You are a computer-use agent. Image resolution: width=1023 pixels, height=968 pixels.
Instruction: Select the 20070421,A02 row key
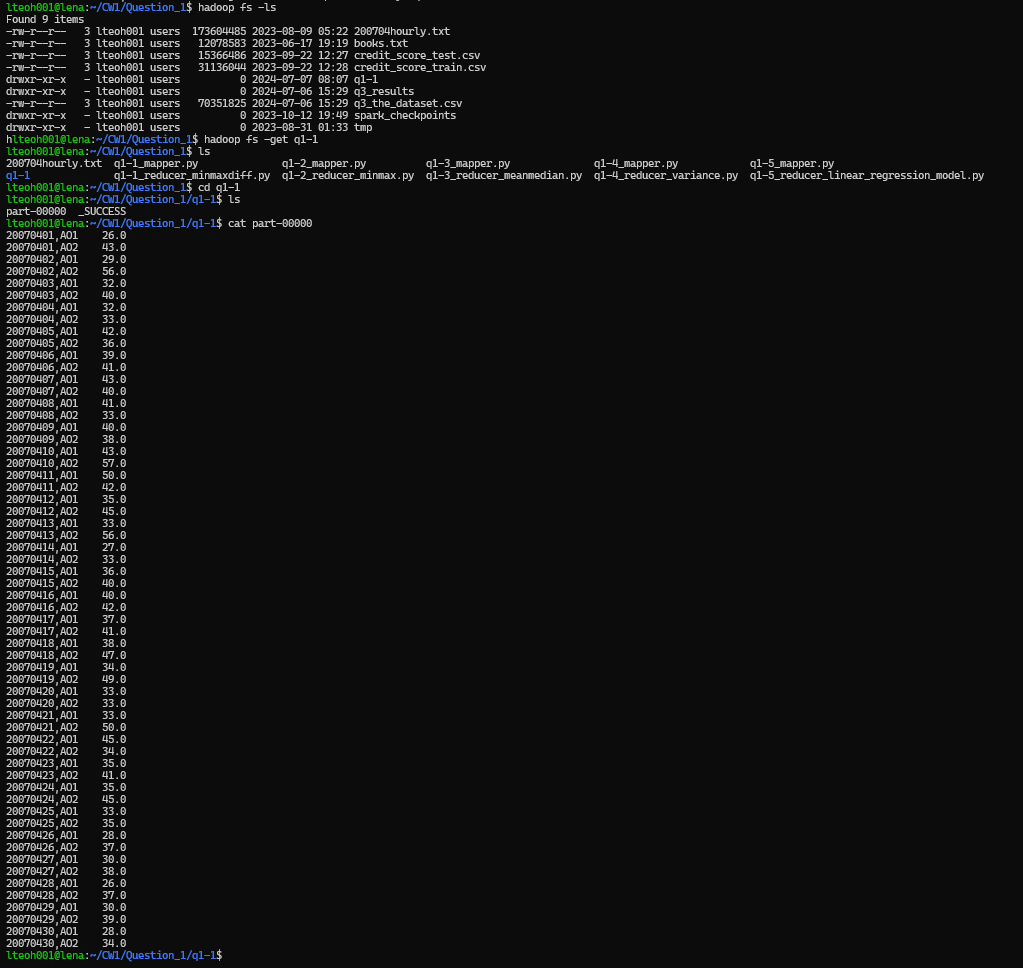(x=42, y=727)
